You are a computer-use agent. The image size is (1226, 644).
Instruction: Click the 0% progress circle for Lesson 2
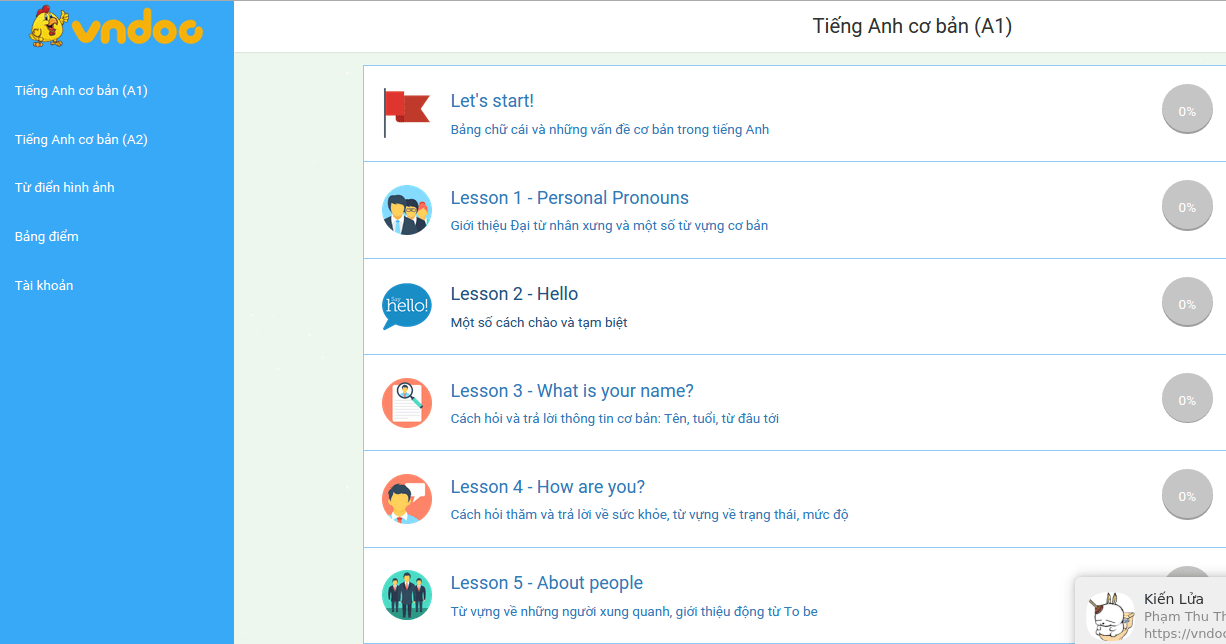1187,304
